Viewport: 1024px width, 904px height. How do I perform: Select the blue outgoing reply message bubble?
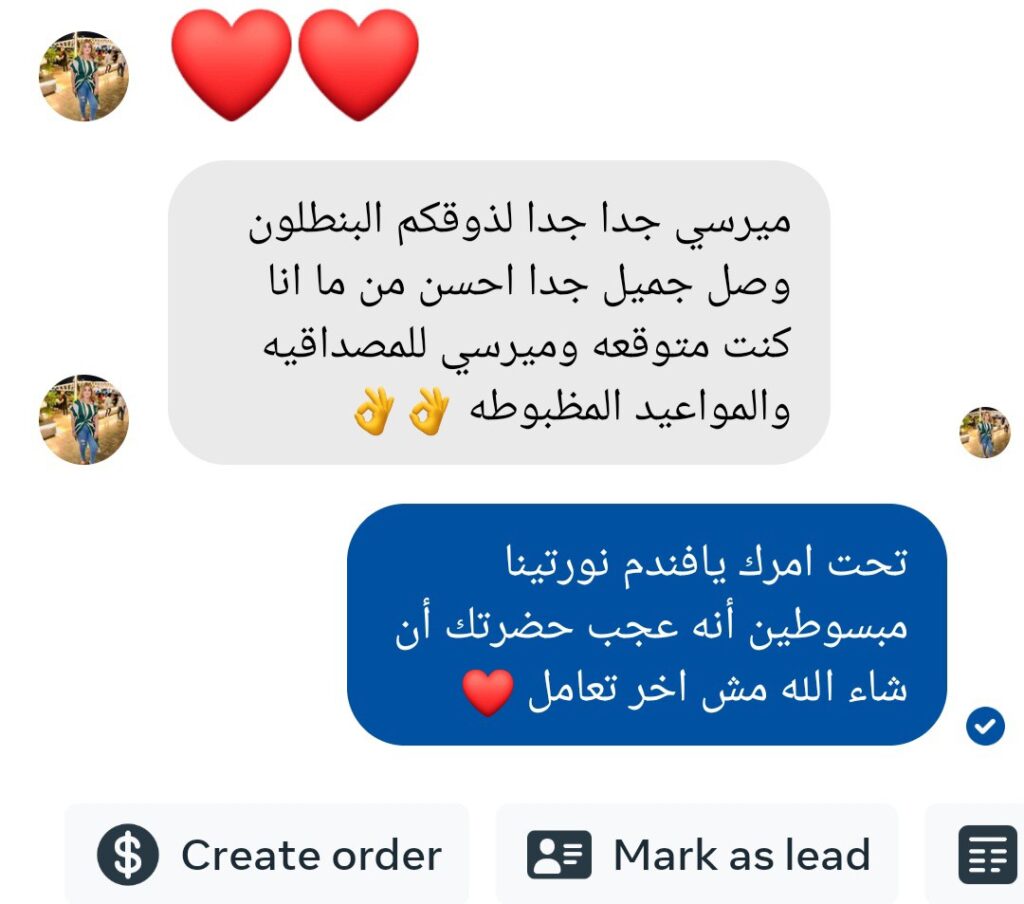click(647, 624)
